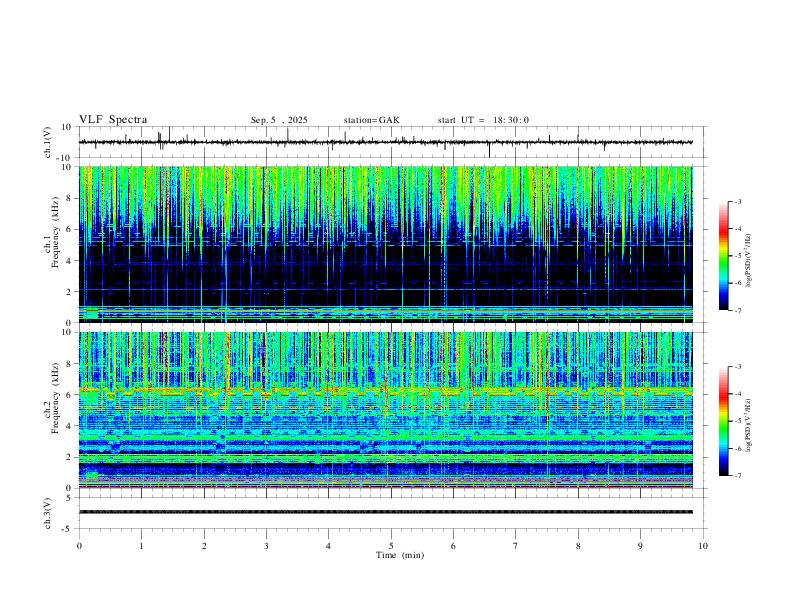This screenshot has height=612, width=792.
Task: Click the ch.2 spectrogram panel
Action: pyautogui.click(x=386, y=410)
